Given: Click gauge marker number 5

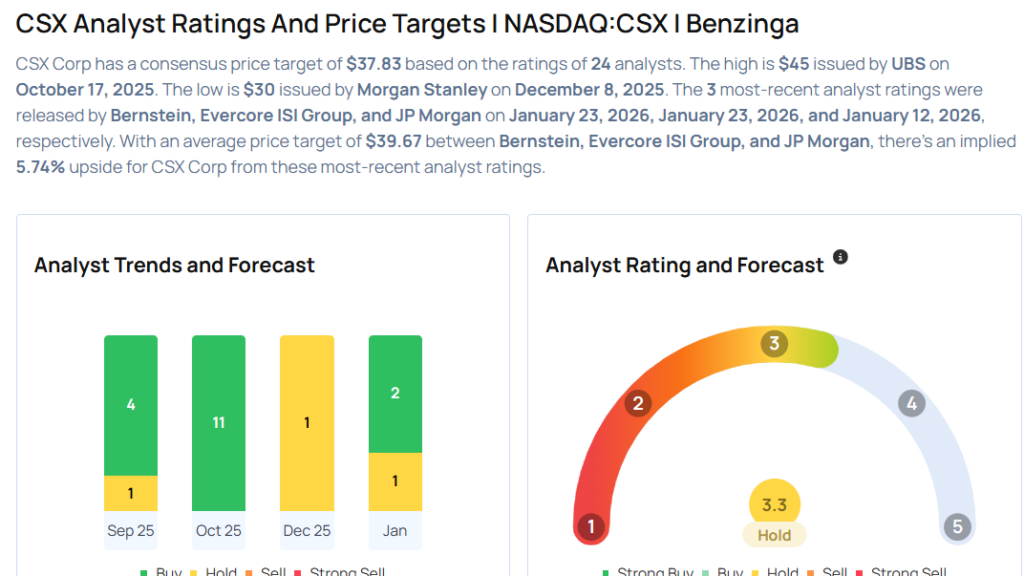Looking at the screenshot, I should coord(957,527).
